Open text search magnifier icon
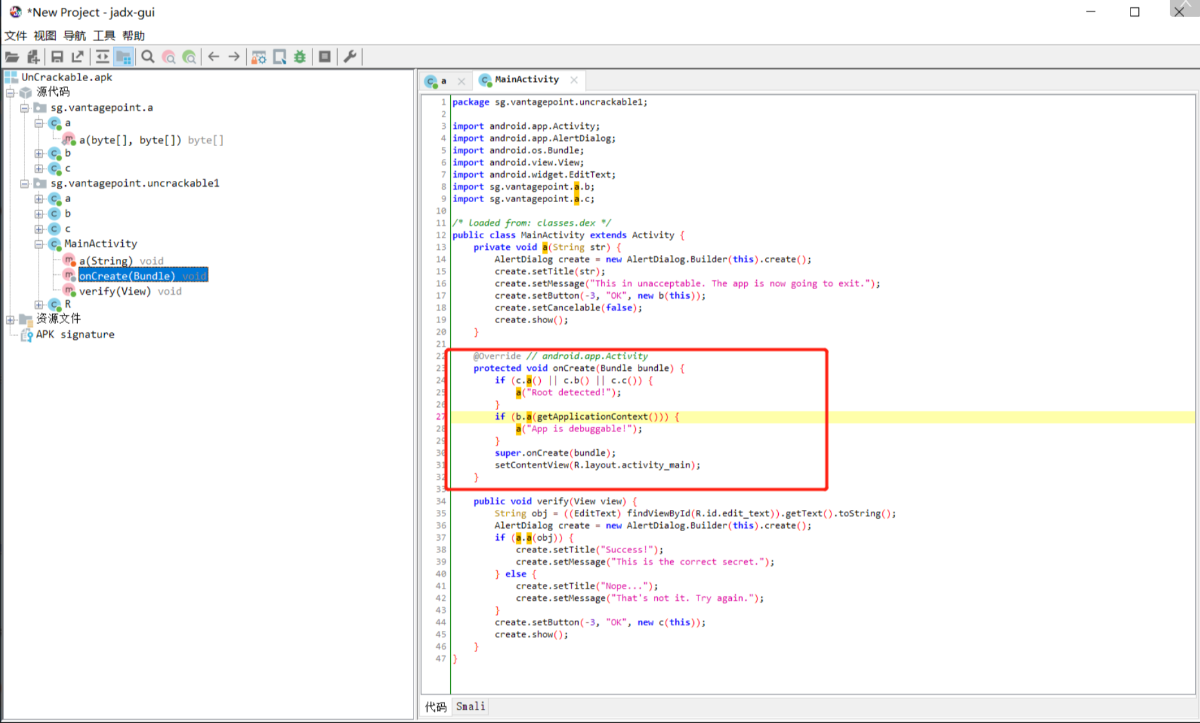The image size is (1200, 723). pyautogui.click(x=148, y=57)
